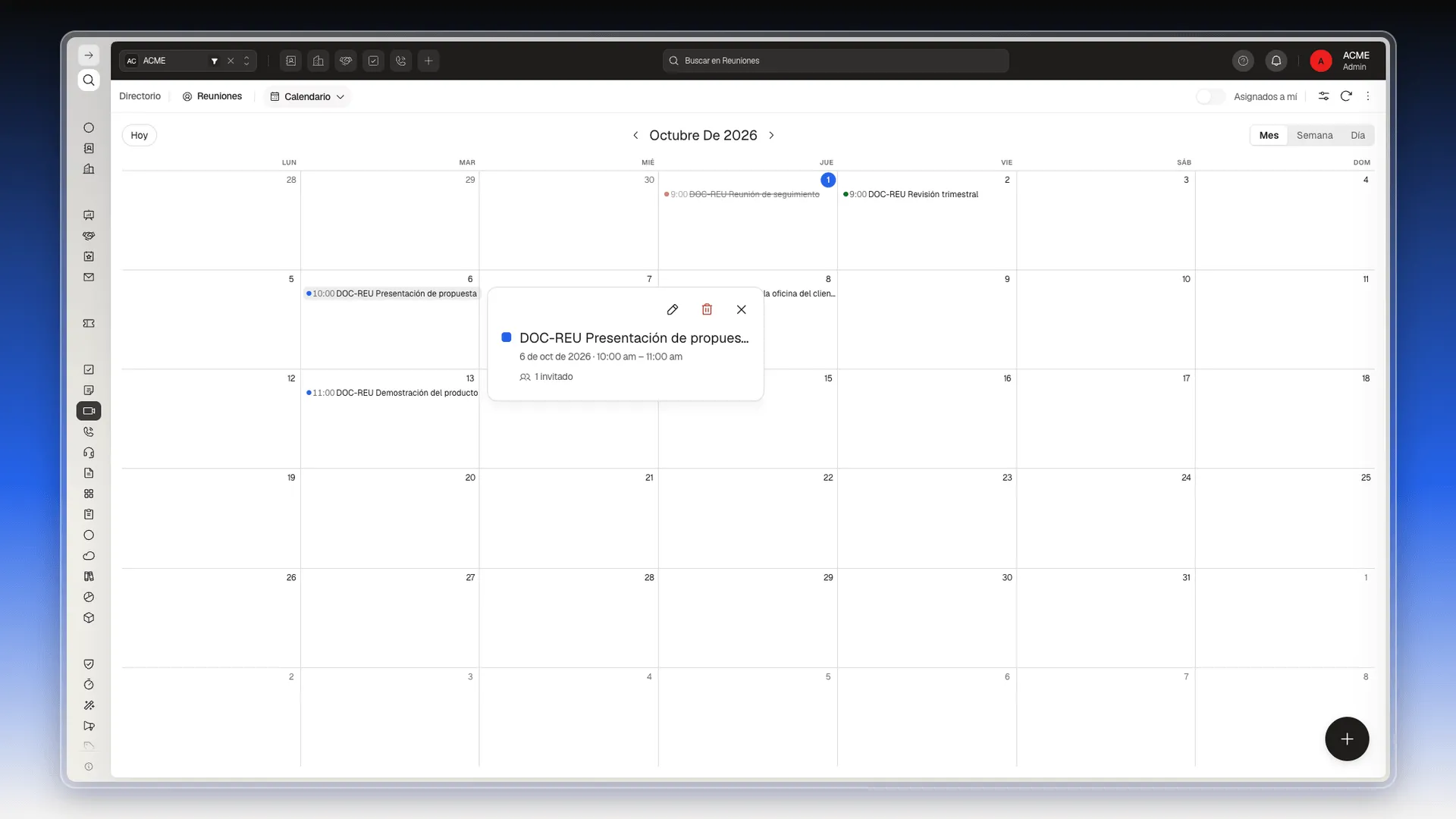Open the DOC-REU Demostración del producto event
The image size is (1456, 819).
pos(392,393)
